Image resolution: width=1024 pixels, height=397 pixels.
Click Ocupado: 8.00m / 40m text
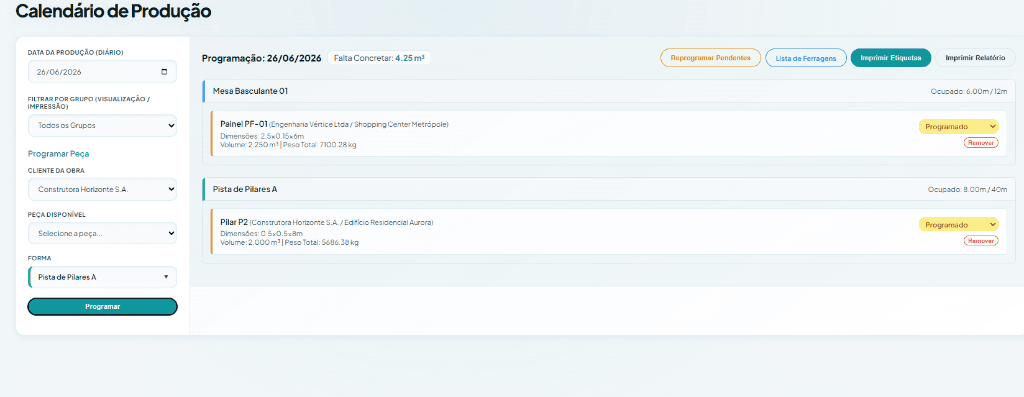tap(968, 189)
